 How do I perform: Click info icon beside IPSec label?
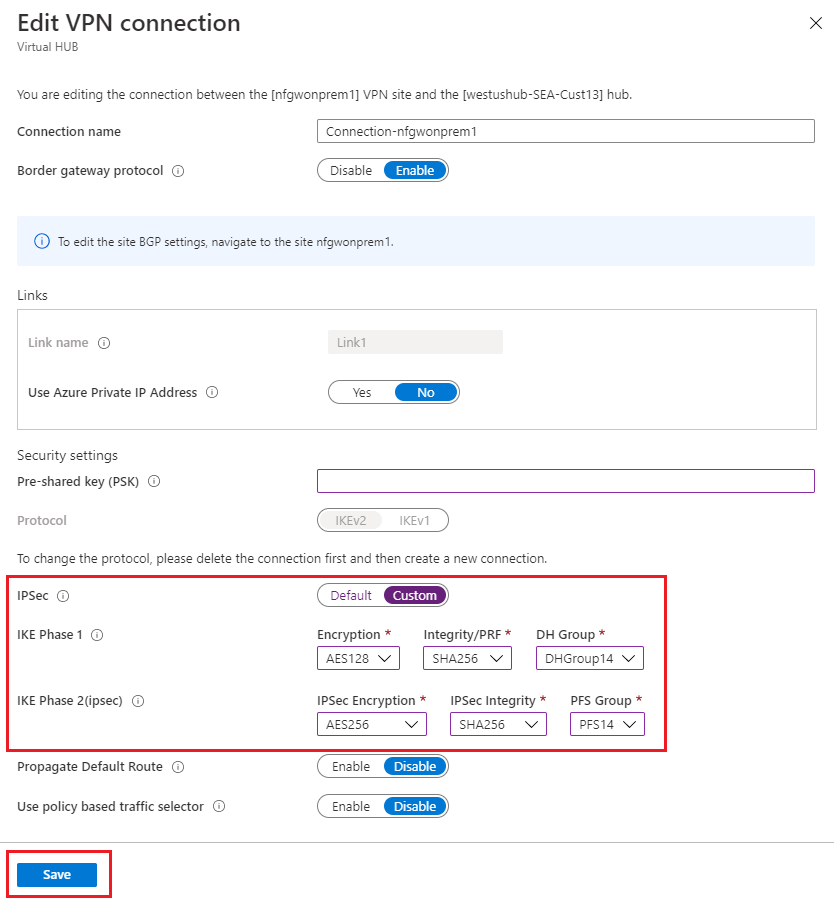pyautogui.click(x=63, y=596)
